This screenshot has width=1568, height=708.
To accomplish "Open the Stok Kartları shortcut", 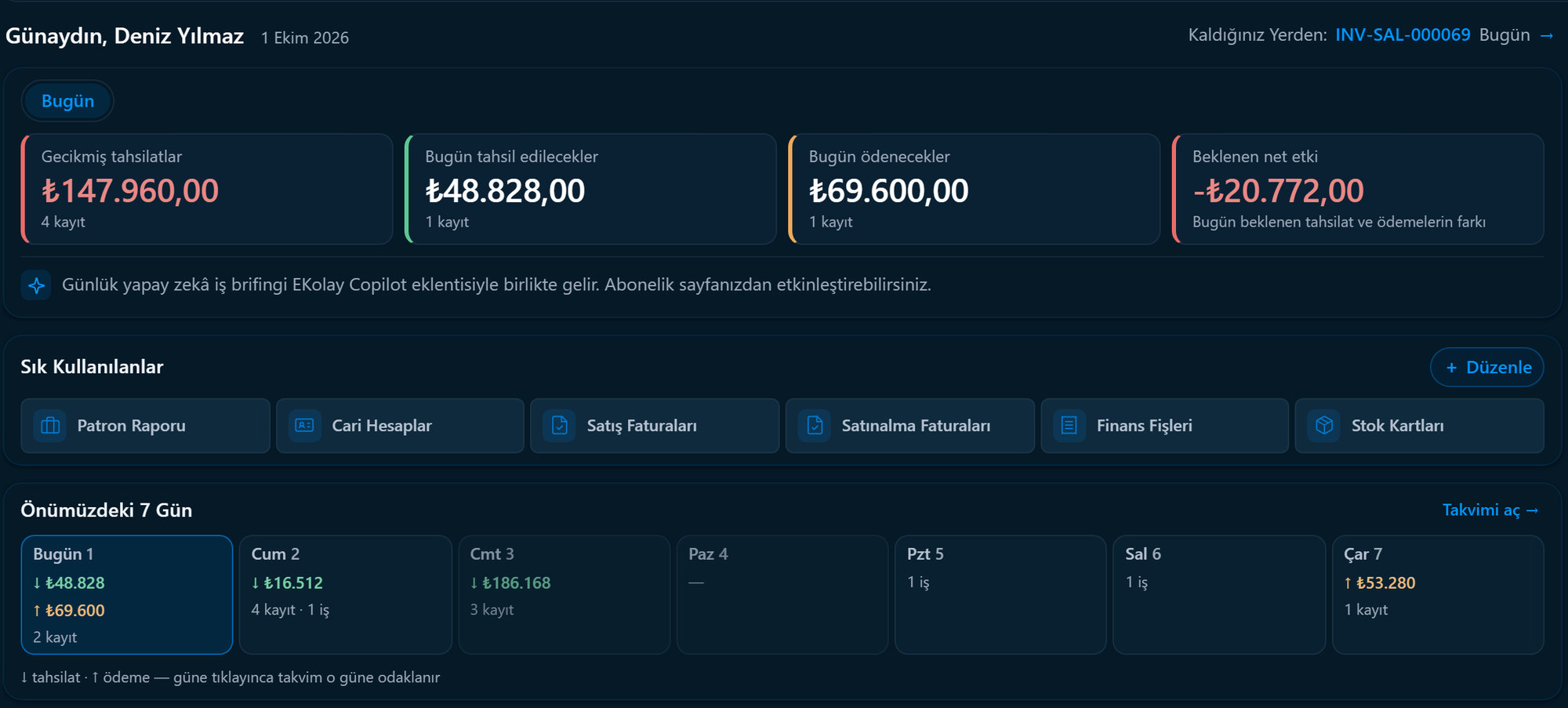I will pos(1420,426).
